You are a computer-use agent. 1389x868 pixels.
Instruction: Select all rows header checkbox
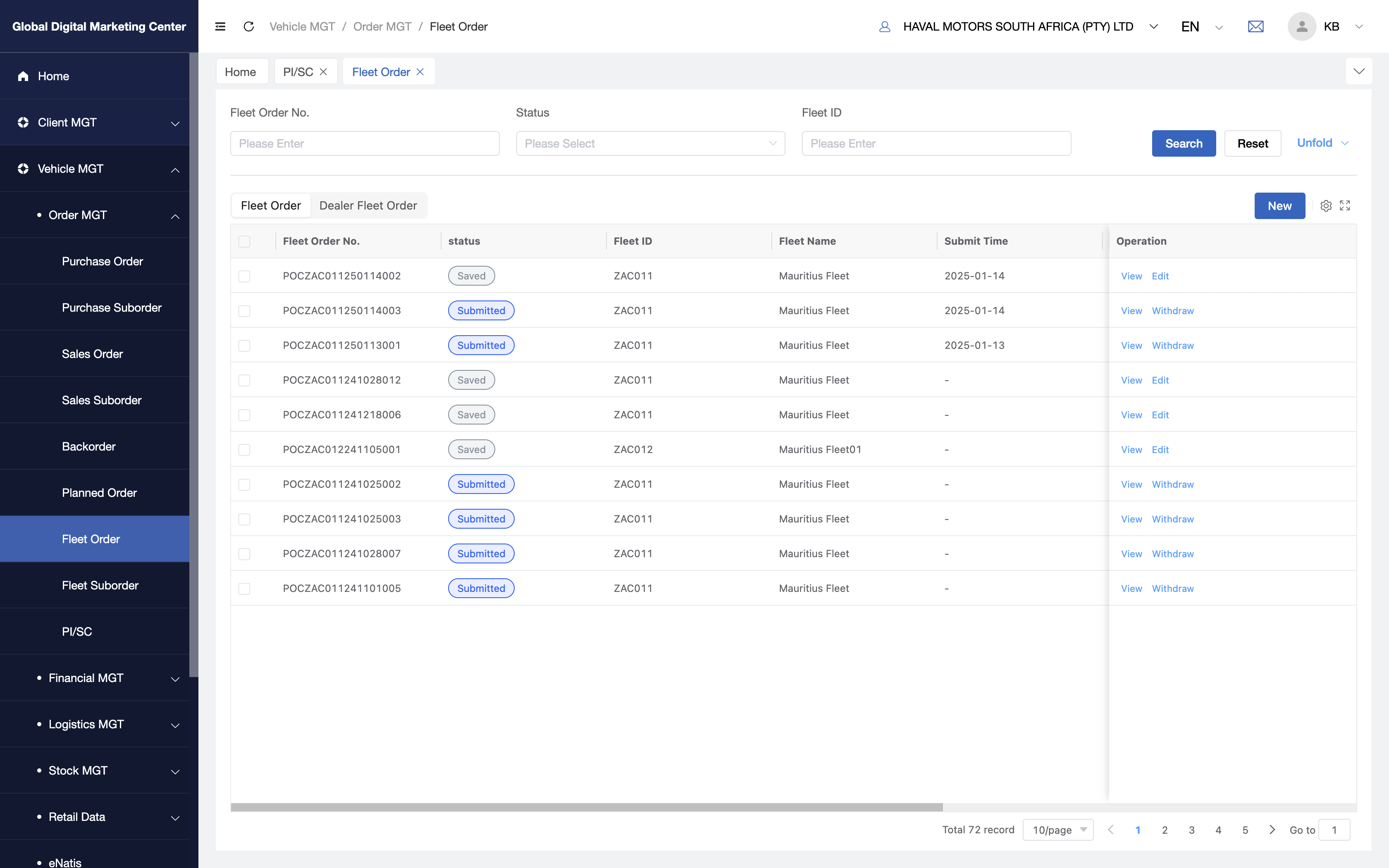coord(244,241)
